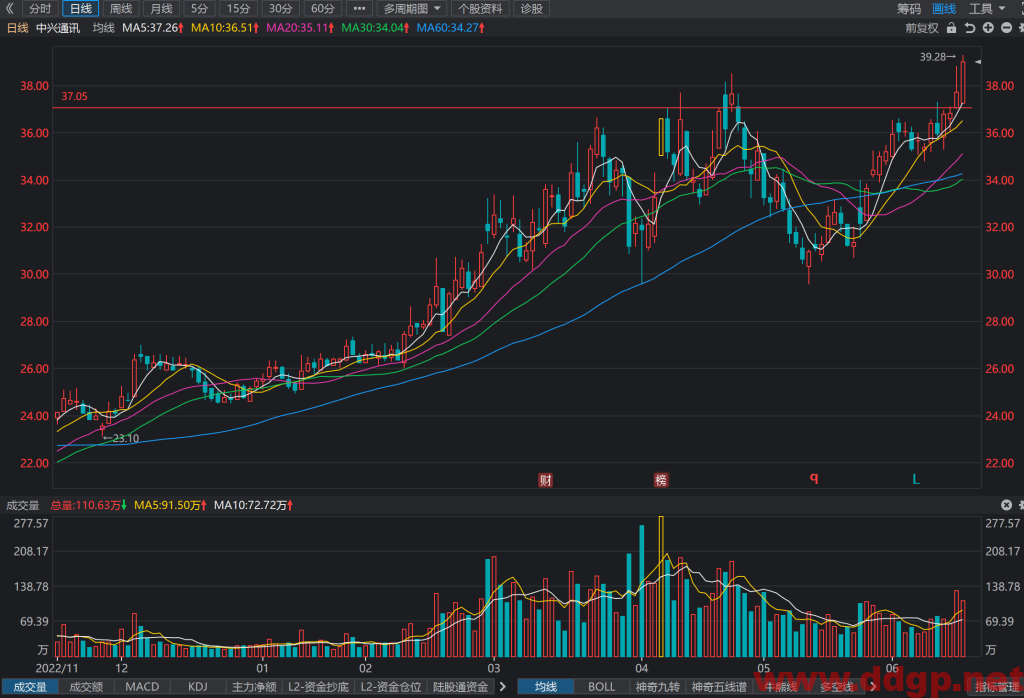Viewport: 1024px width, 698px height.
Task: Click the MA5:91.50万 volume average label
Action: click(170, 505)
